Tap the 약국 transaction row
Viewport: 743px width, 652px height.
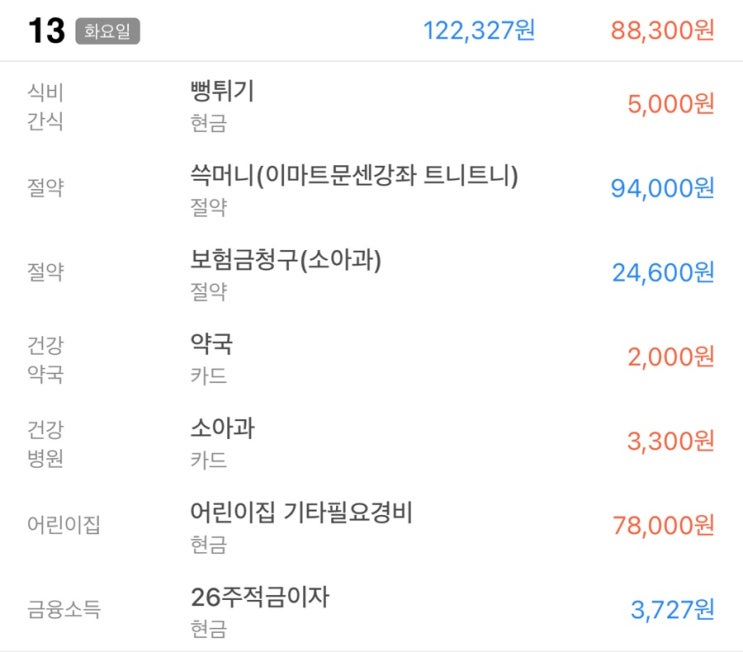point(211,345)
